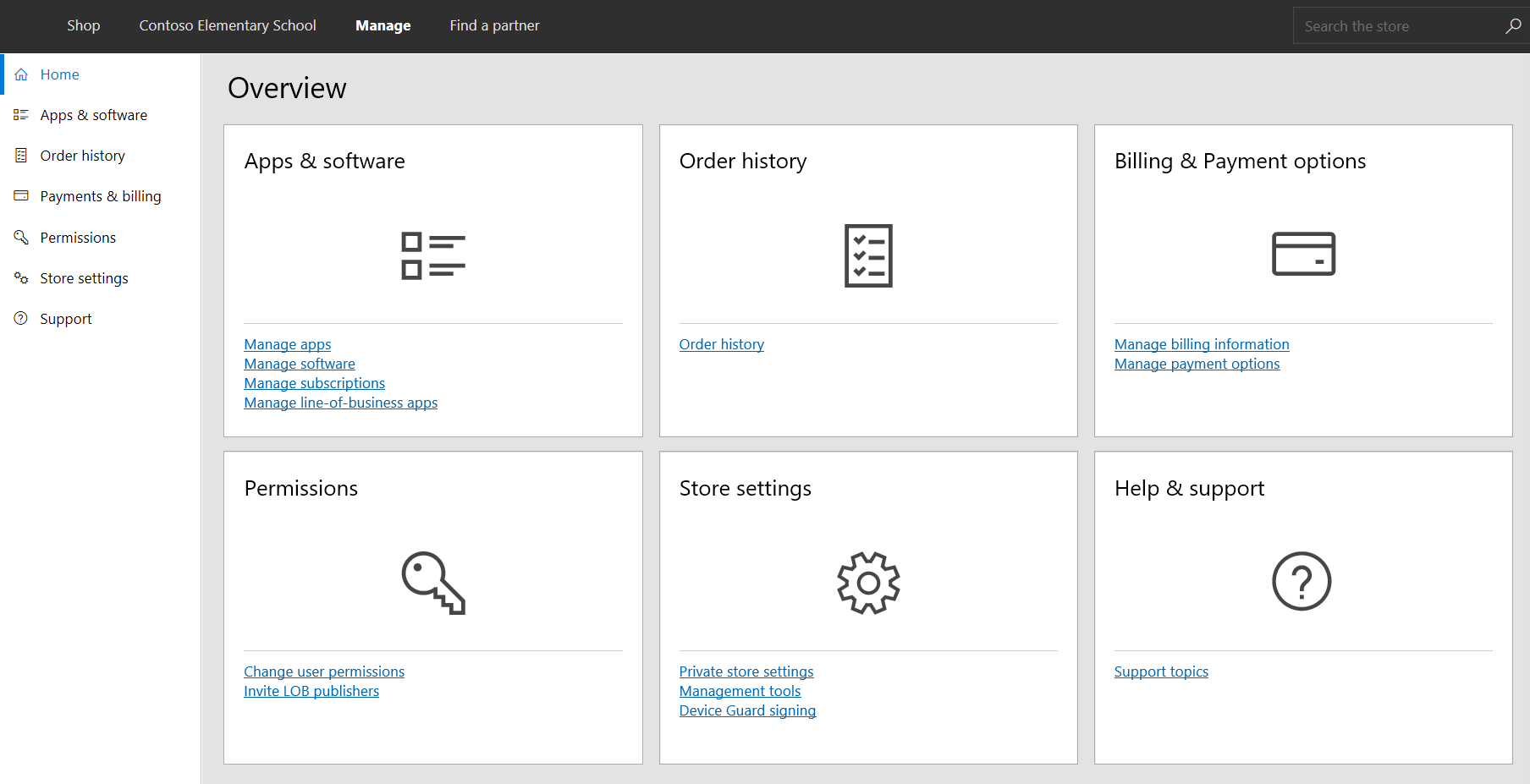Screen dimensions: 1530x784
Task: Click the large key icon in Permissions card
Action: click(433, 583)
